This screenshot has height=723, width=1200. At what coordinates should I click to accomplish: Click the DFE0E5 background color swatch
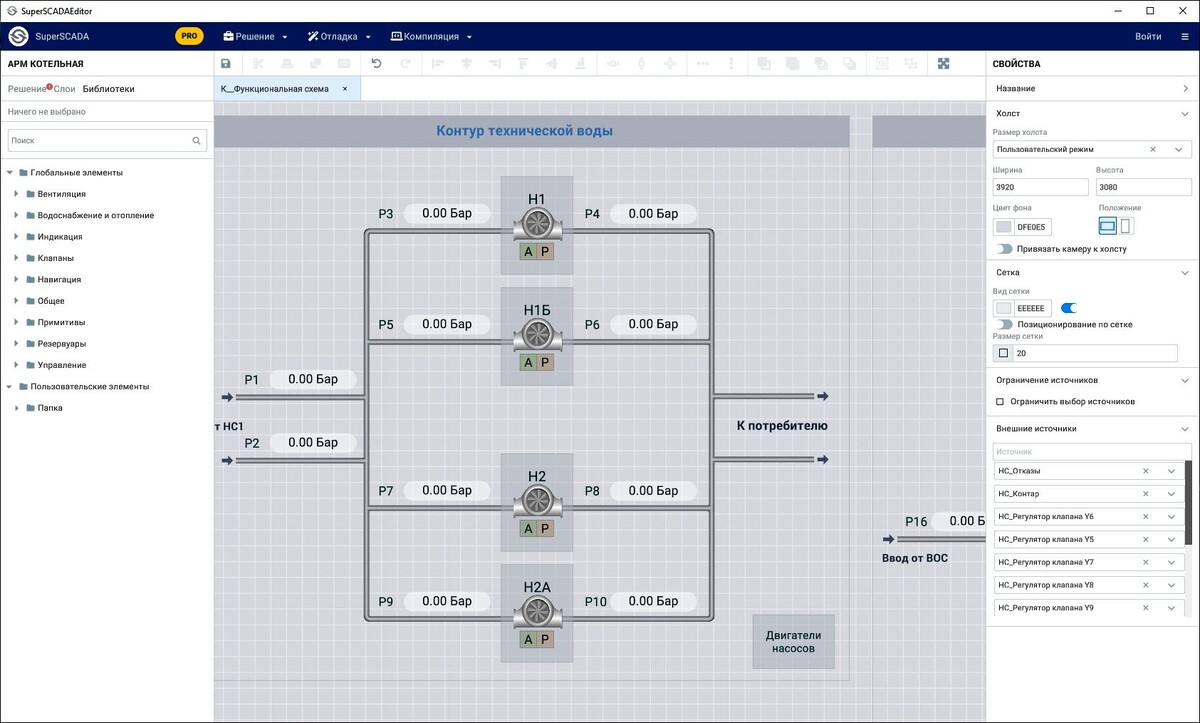(x=1004, y=227)
